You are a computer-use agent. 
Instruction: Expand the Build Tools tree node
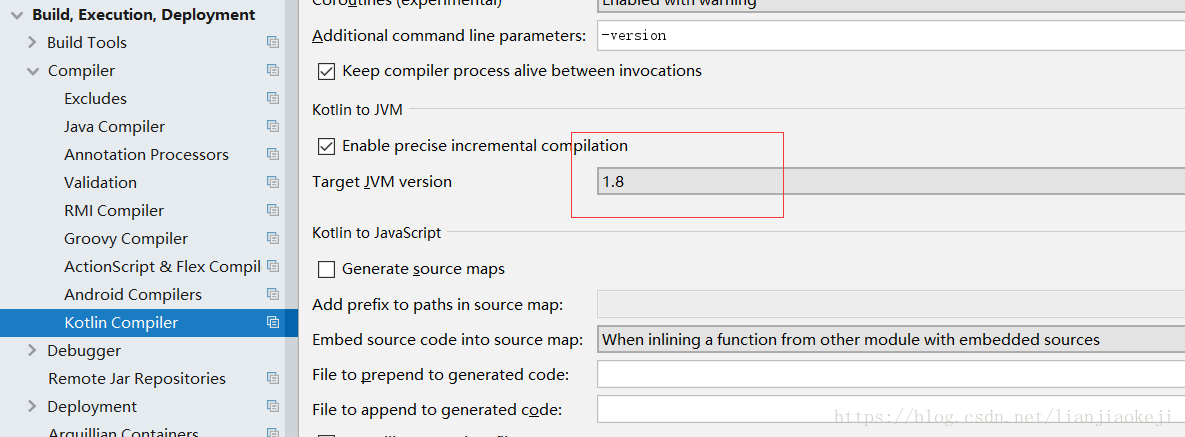click(x=33, y=42)
